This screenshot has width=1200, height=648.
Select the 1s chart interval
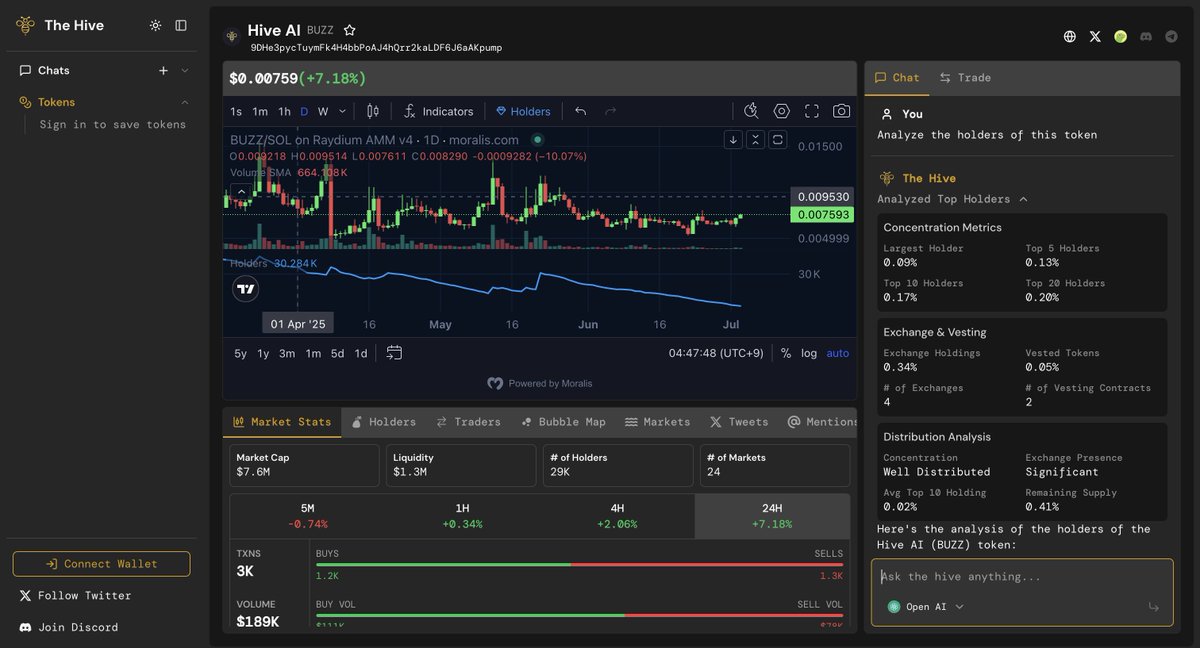pos(236,111)
